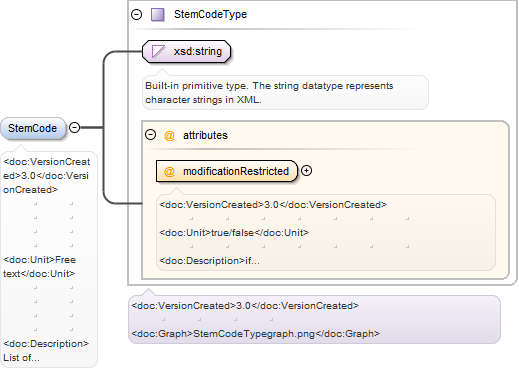Image resolution: width=519 pixels, height=371 pixels.
Task: Click the StemCodeTypegraph.png doc:Graph text
Action: tap(255, 334)
